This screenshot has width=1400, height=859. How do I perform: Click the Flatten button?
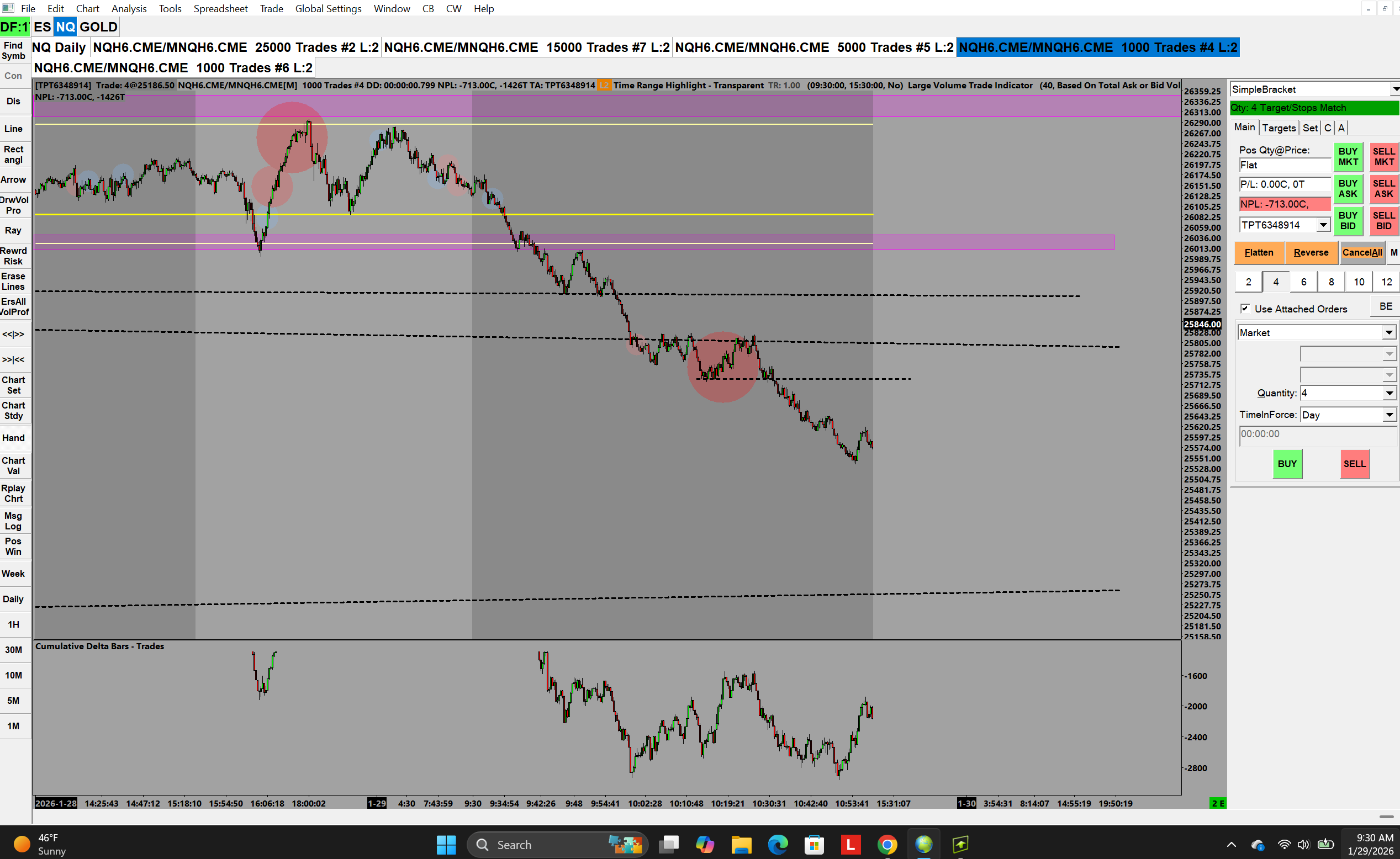tap(1259, 253)
